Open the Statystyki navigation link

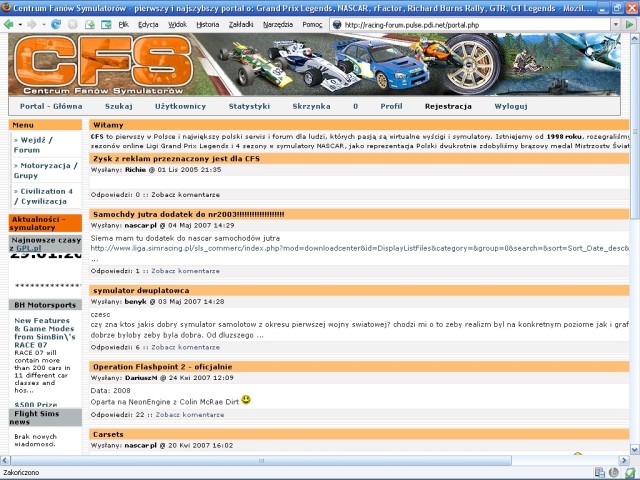click(249, 106)
